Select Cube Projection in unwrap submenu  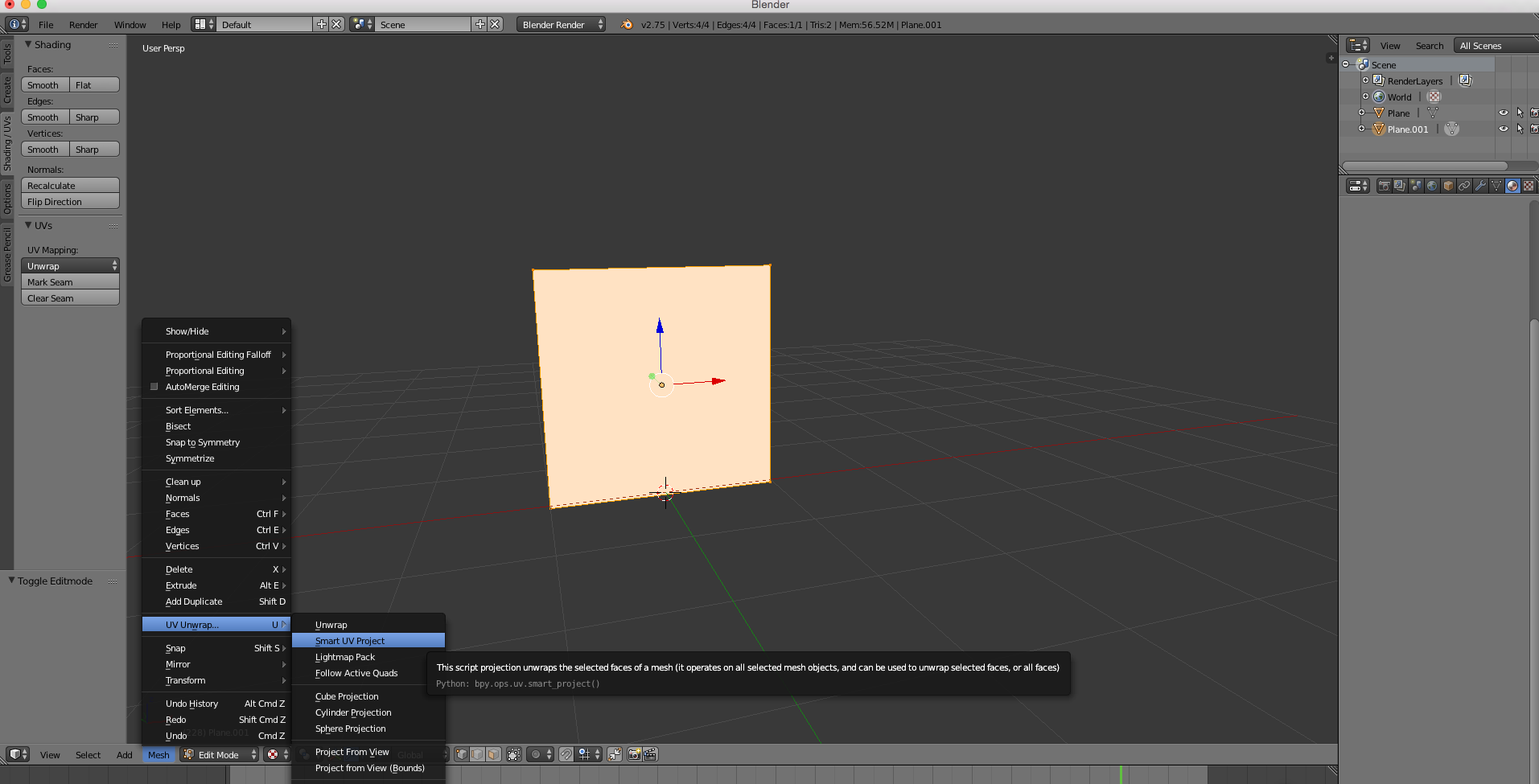tap(347, 696)
